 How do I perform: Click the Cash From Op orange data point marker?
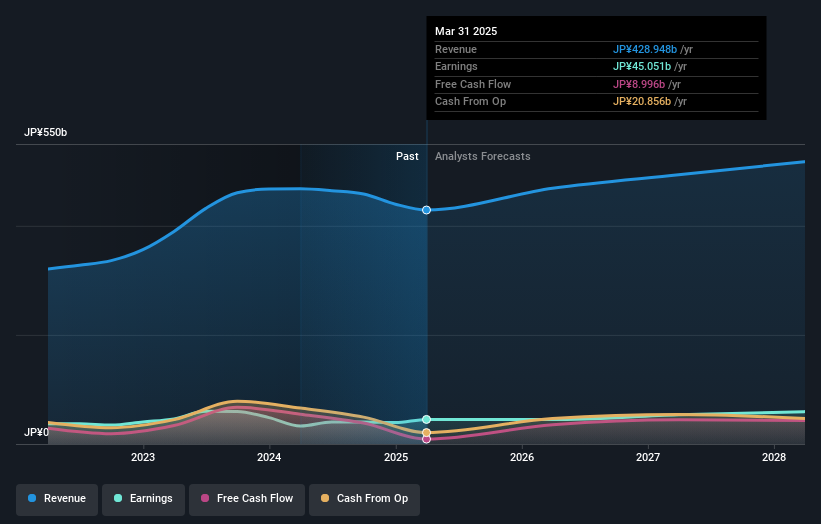pyautogui.click(x=427, y=432)
